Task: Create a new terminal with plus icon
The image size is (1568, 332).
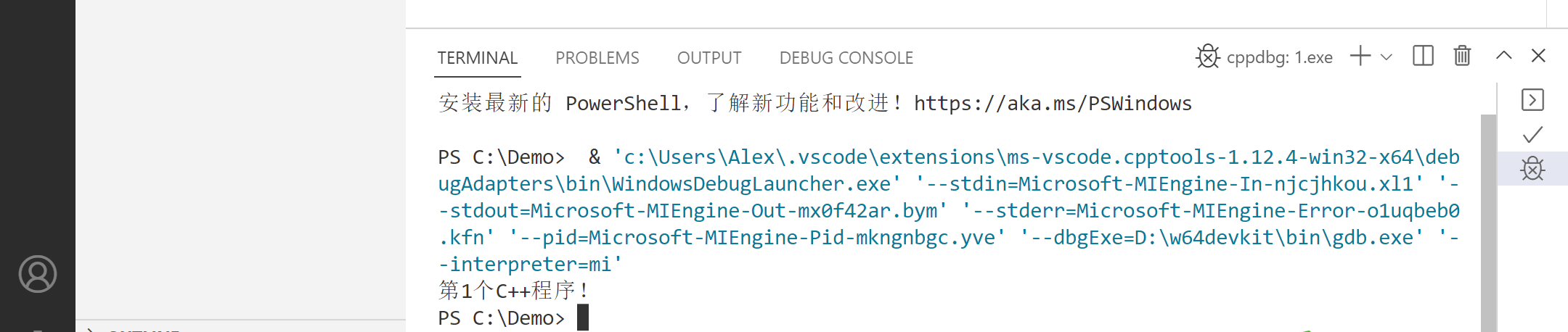Action: [x=1360, y=56]
